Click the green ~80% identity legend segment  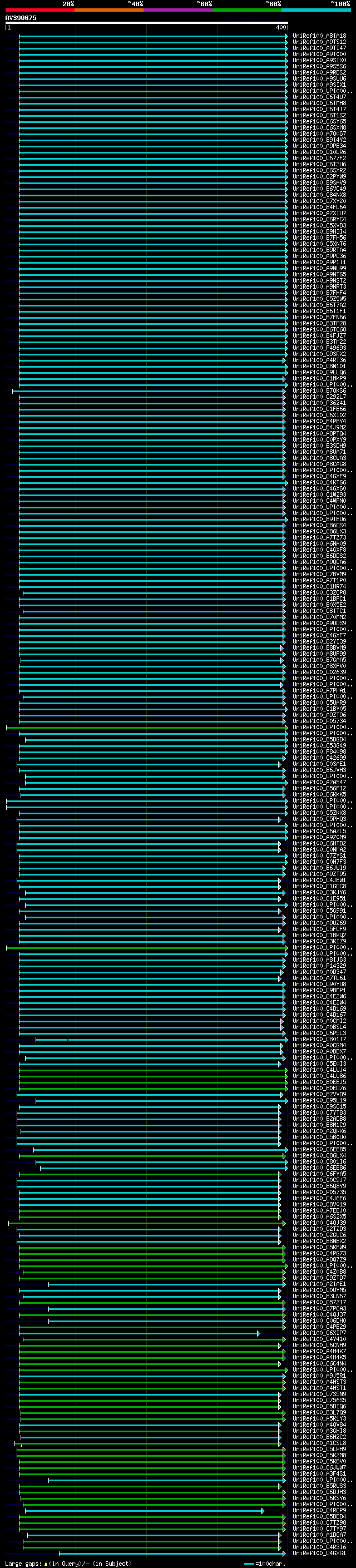247,10
